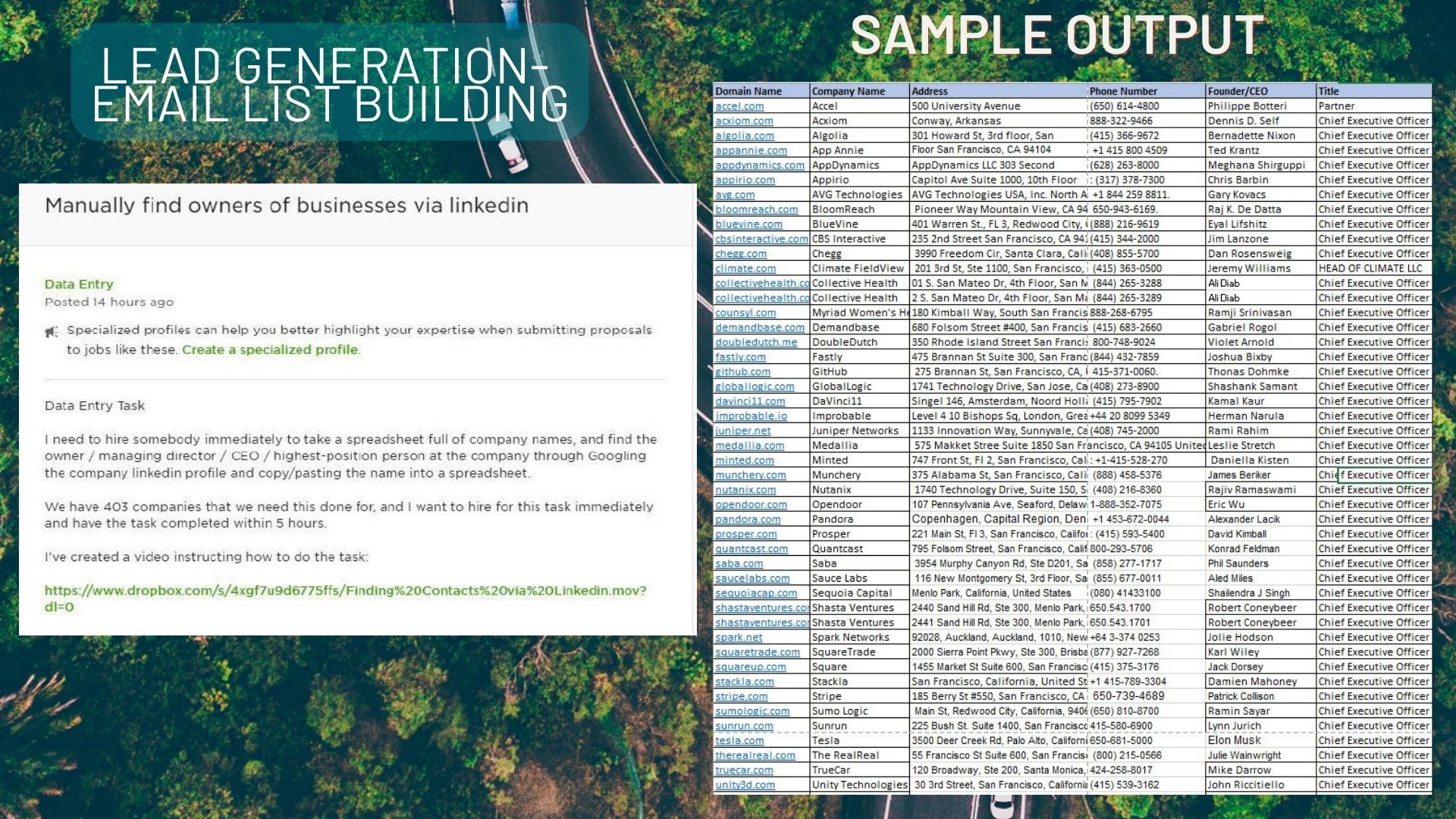Select the 500 University Avenue address cell
This screenshot has width=1456, height=819.
[x=966, y=106]
